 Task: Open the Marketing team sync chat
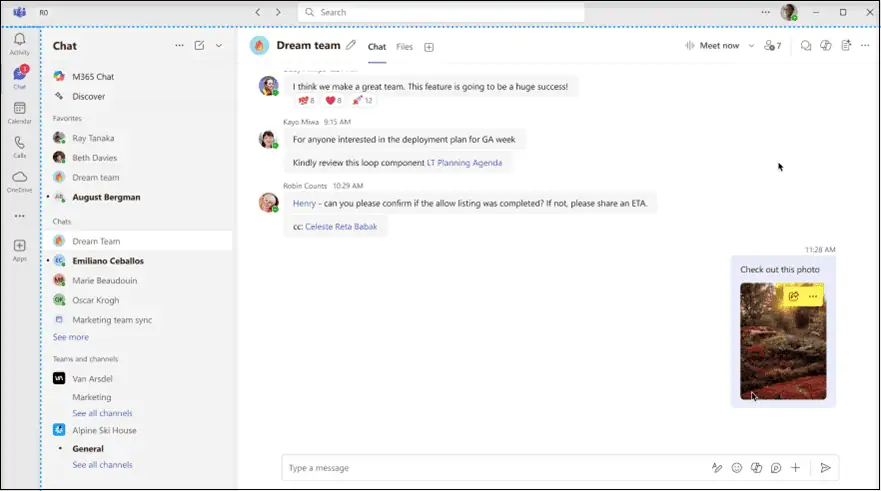pos(112,320)
